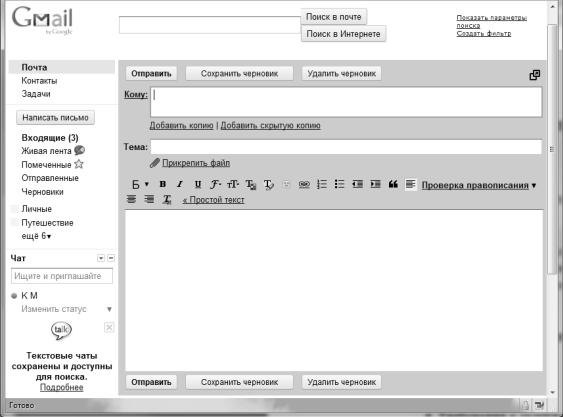The height and width of the screenshot is (417, 563).
Task: Open Черновики folder
Action: pyautogui.click(x=42, y=192)
